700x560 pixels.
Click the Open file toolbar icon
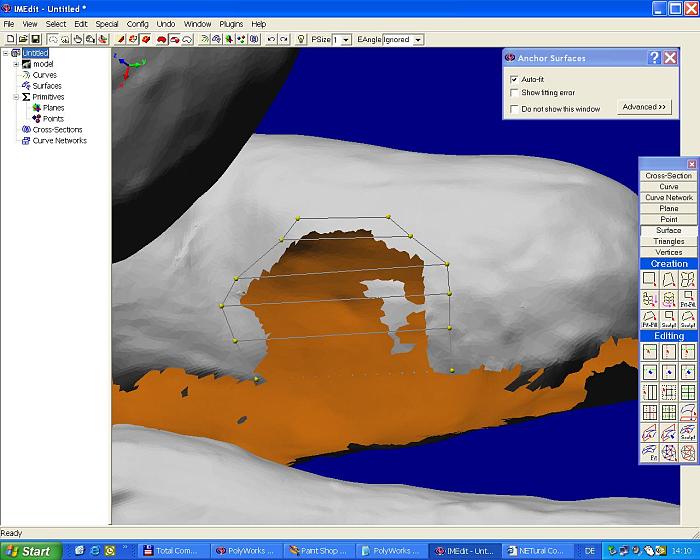pyautogui.click(x=22, y=39)
